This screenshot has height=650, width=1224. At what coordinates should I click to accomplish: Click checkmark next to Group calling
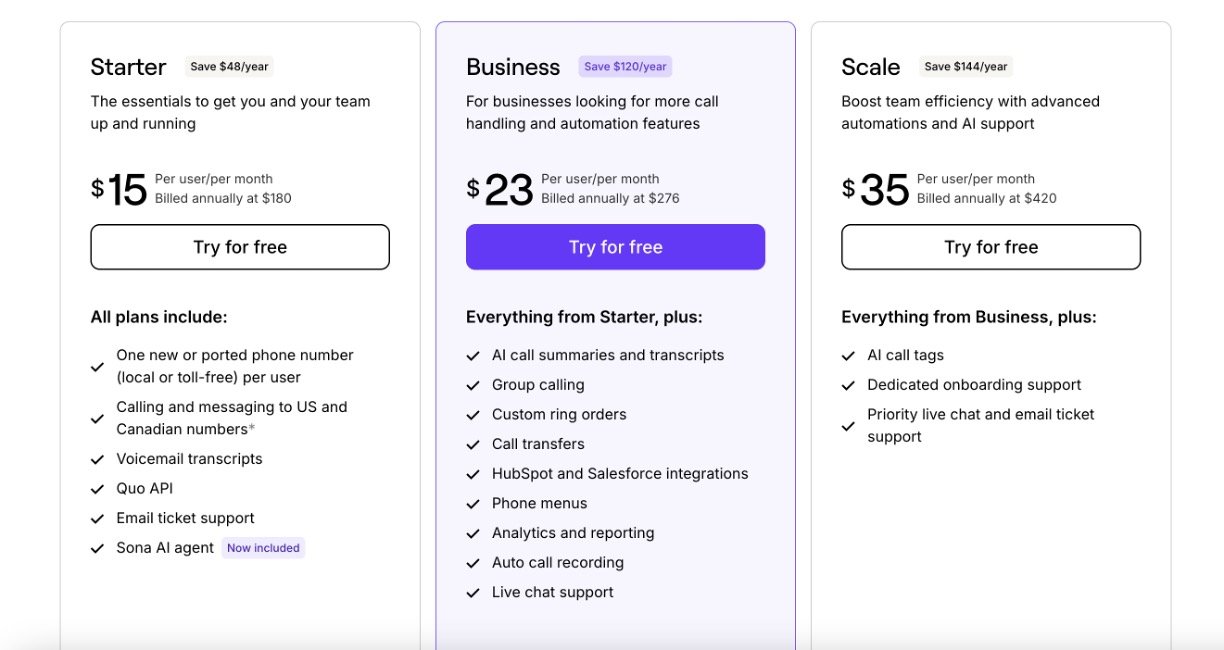coord(473,385)
